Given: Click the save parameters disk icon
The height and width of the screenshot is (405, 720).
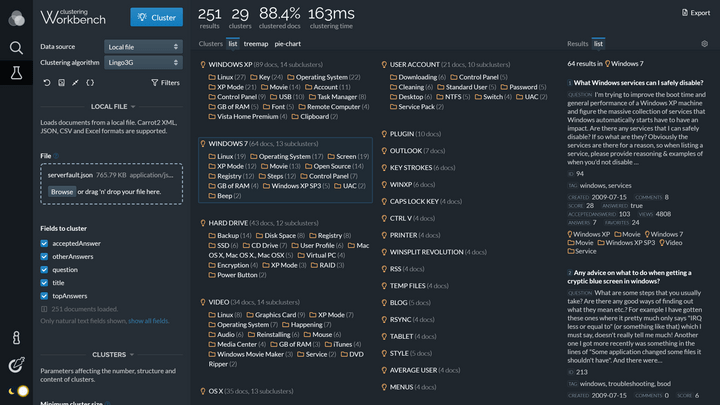Looking at the screenshot, I should click(x=61, y=83).
